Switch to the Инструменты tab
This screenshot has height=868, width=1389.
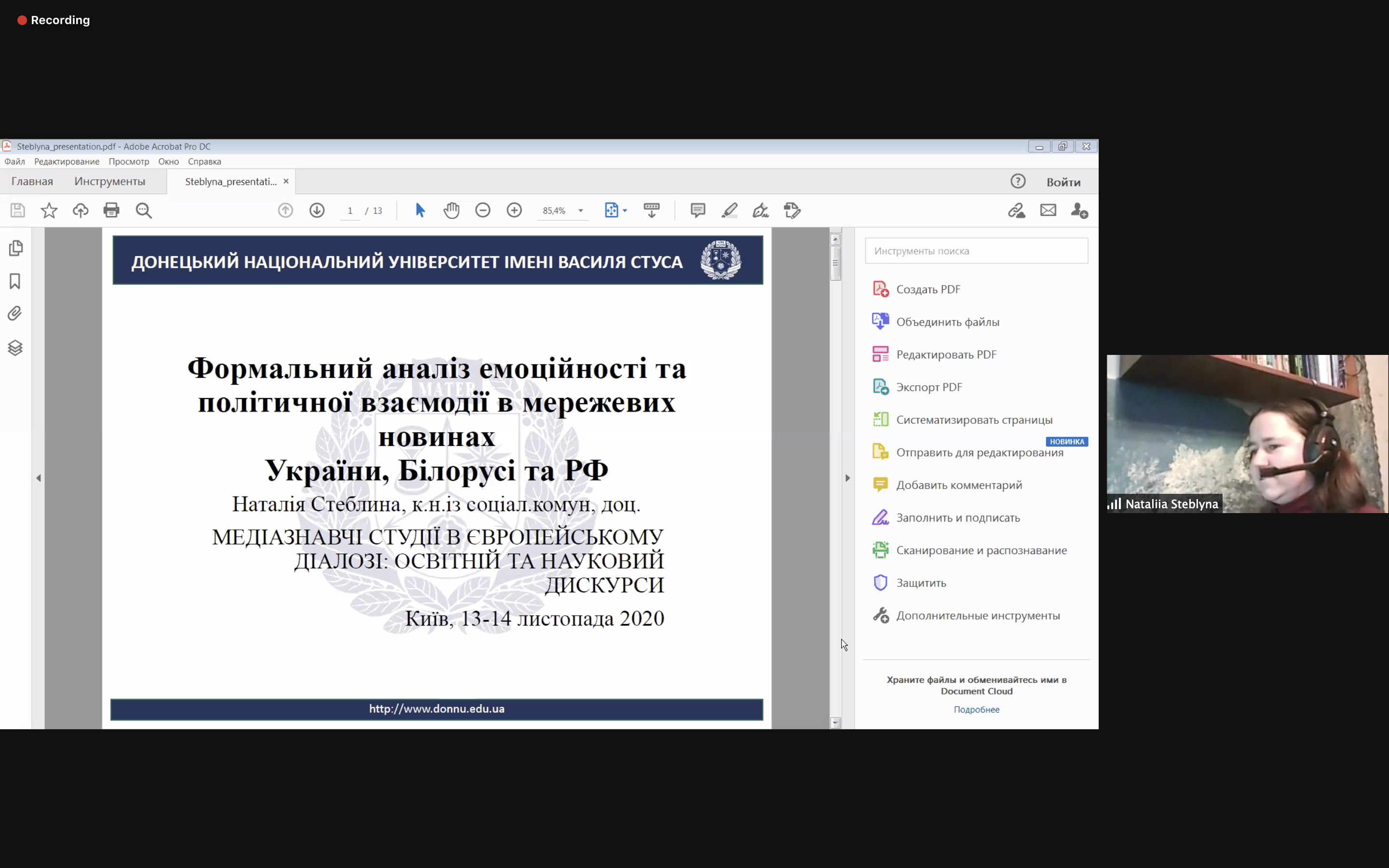tap(109, 181)
